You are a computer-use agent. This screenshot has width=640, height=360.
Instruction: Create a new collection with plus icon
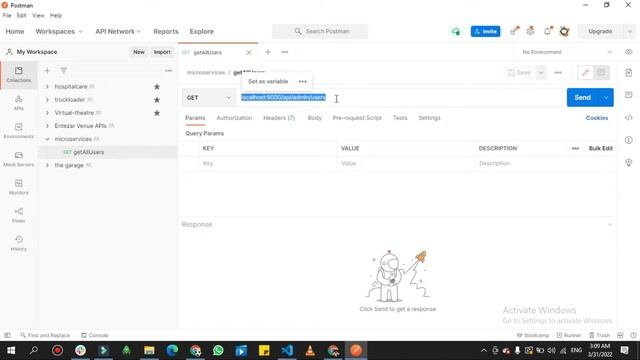[47, 71]
